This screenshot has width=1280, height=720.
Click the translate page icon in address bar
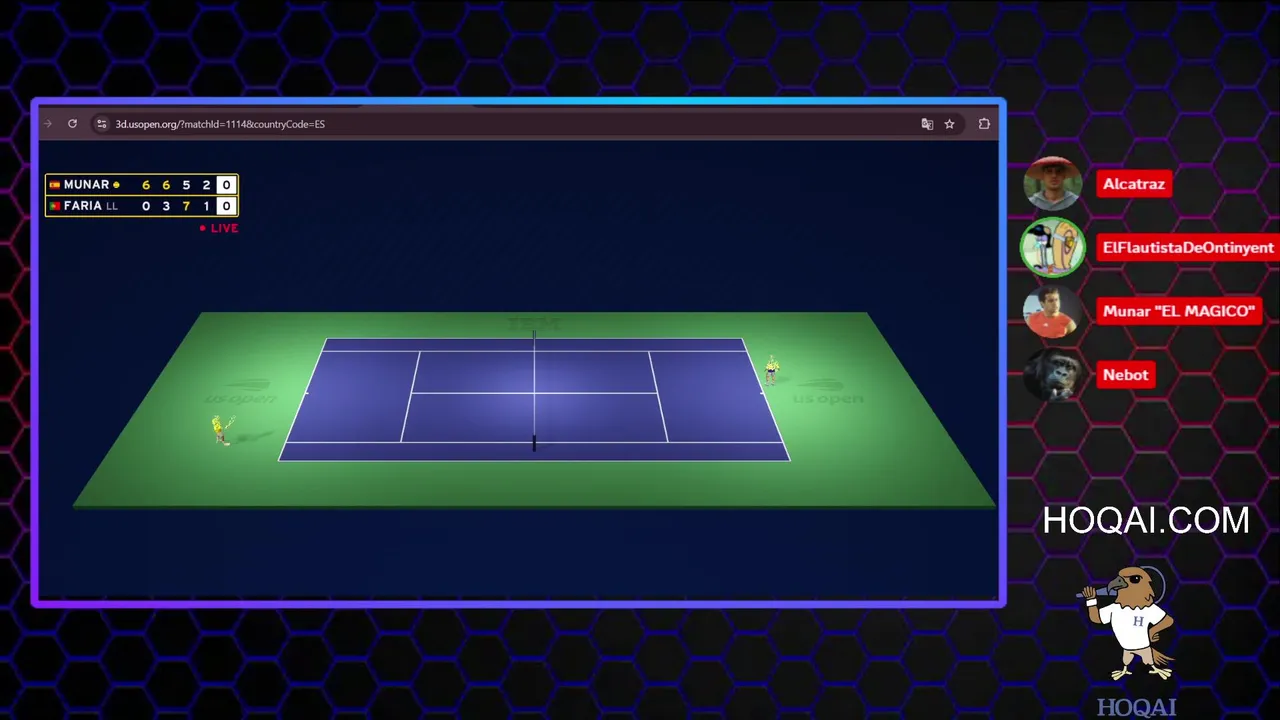927,124
